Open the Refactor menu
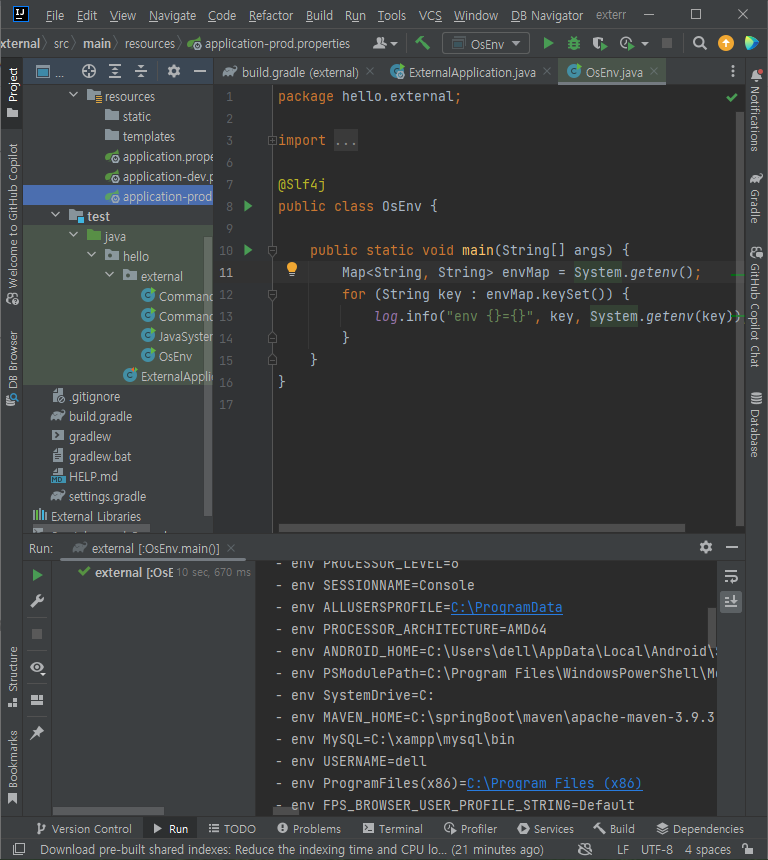Viewport: 768px width, 860px height. pos(271,15)
